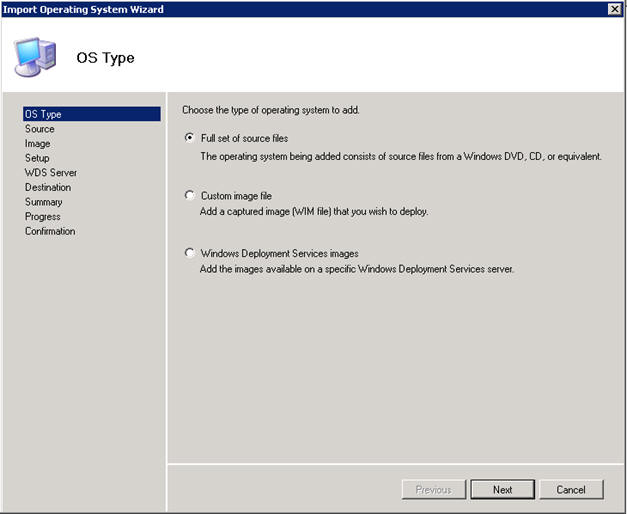
Task: Select the Setup step in sidebar
Action: tap(37, 158)
